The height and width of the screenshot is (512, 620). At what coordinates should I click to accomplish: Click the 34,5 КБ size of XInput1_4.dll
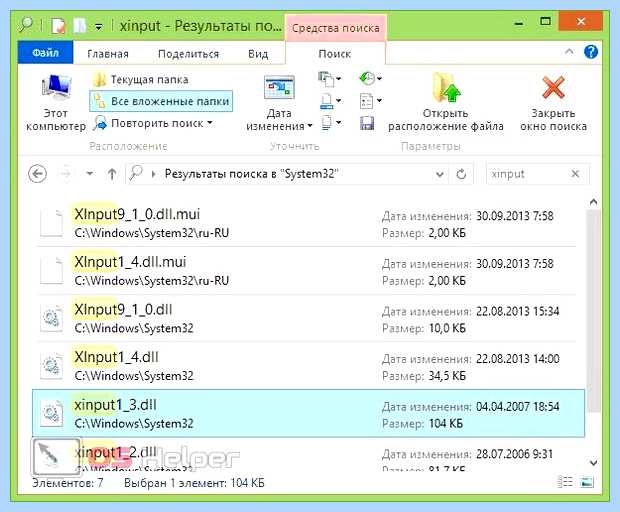(447, 376)
